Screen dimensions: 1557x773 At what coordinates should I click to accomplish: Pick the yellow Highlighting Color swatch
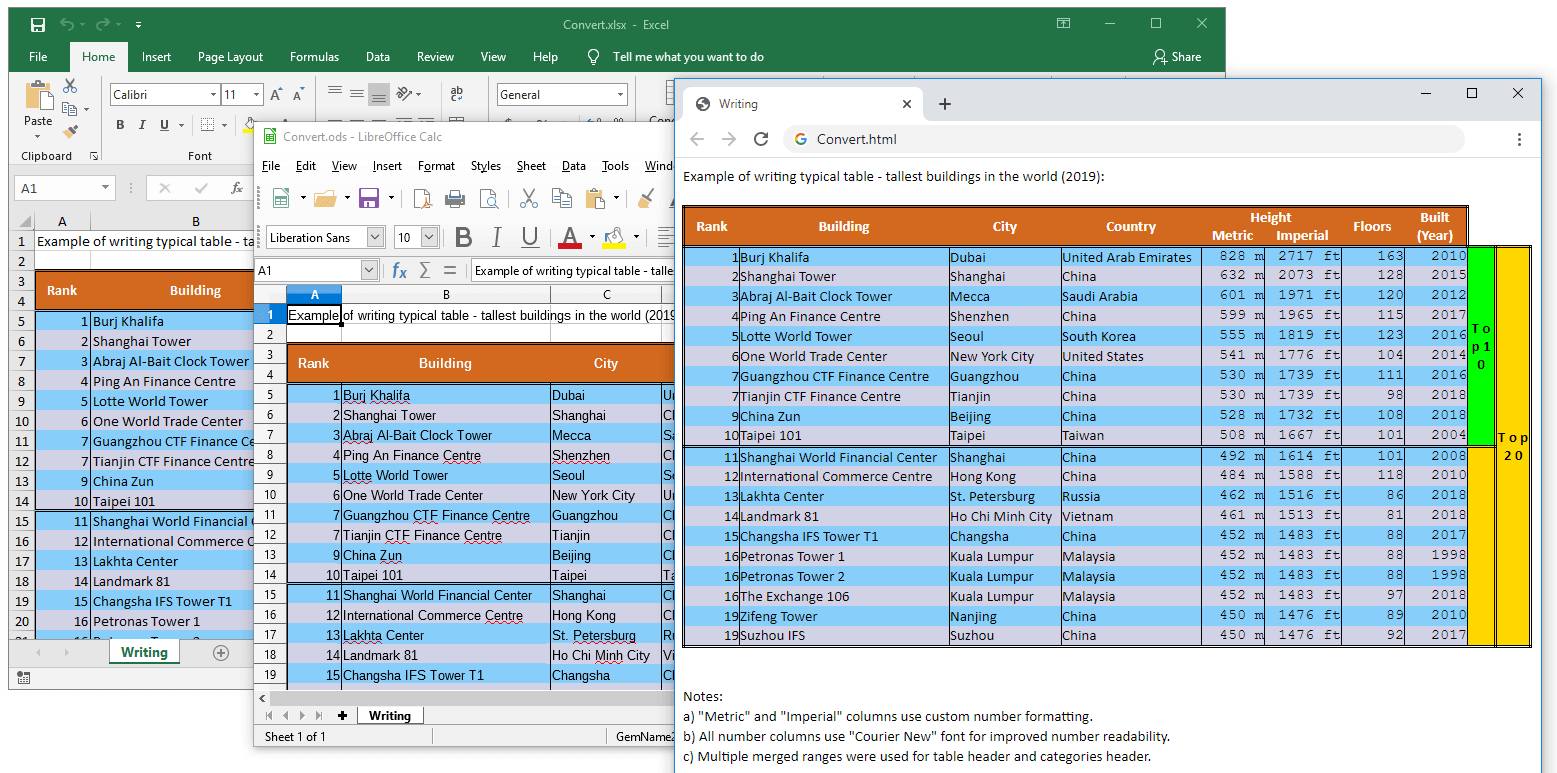pyautogui.click(x=614, y=244)
